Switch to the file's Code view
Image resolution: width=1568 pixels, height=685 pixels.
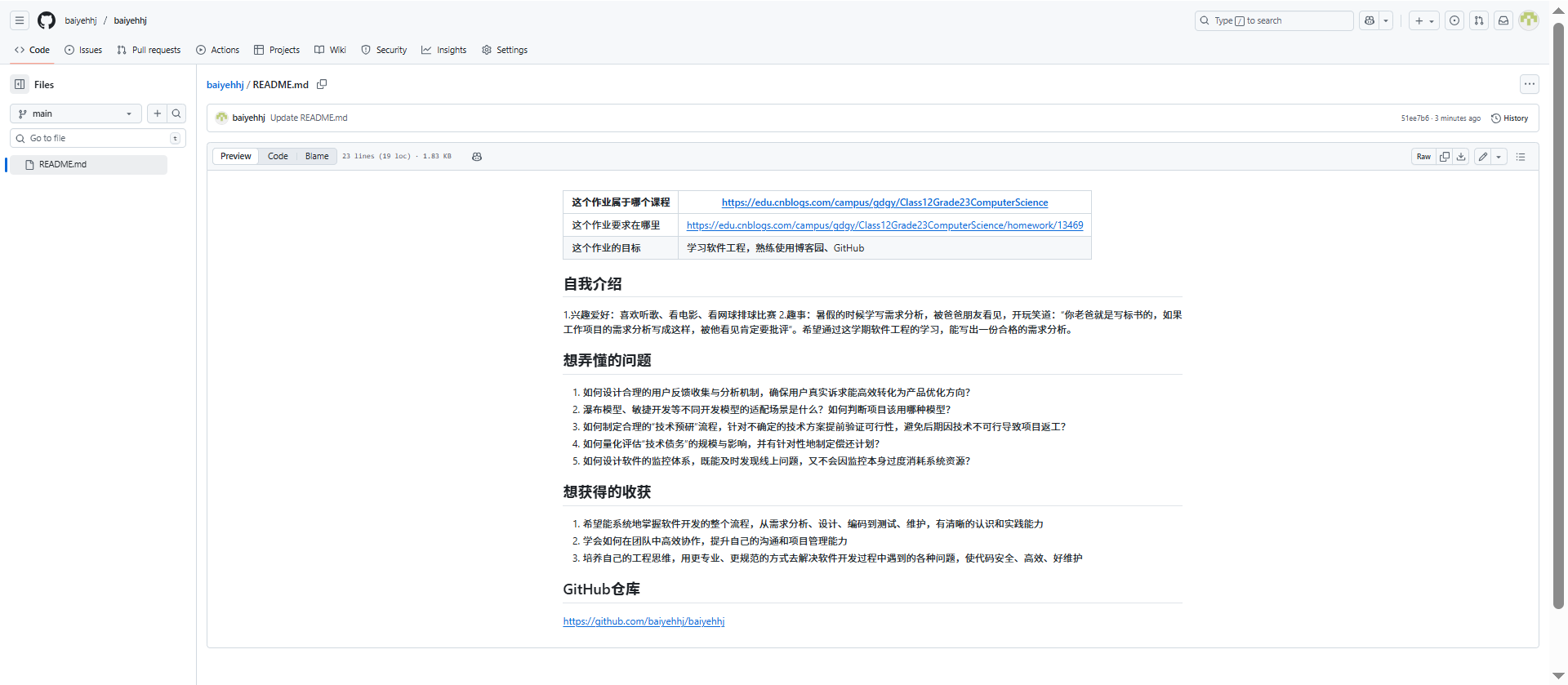(x=278, y=156)
